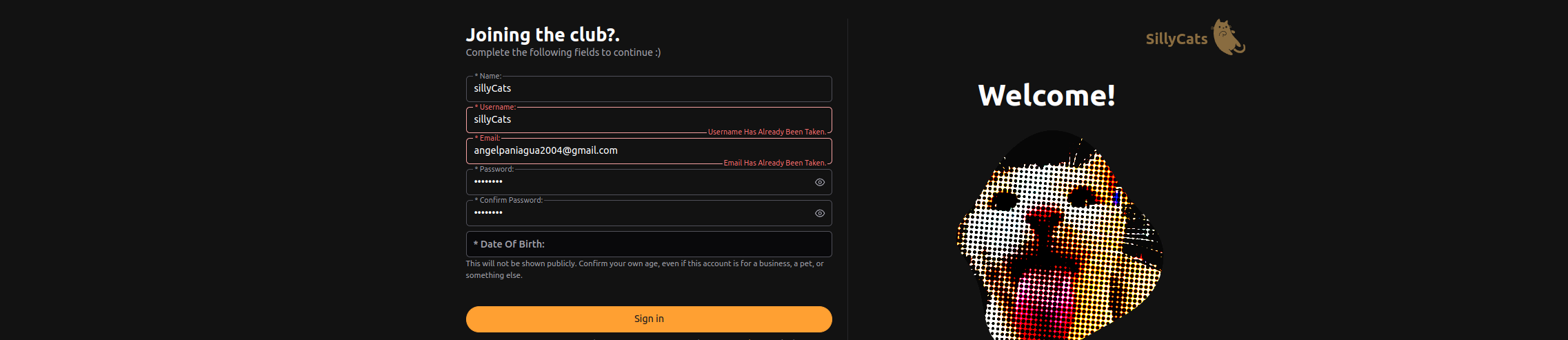
Task: Focus the Name field containing sillyCats
Action: click(x=649, y=89)
